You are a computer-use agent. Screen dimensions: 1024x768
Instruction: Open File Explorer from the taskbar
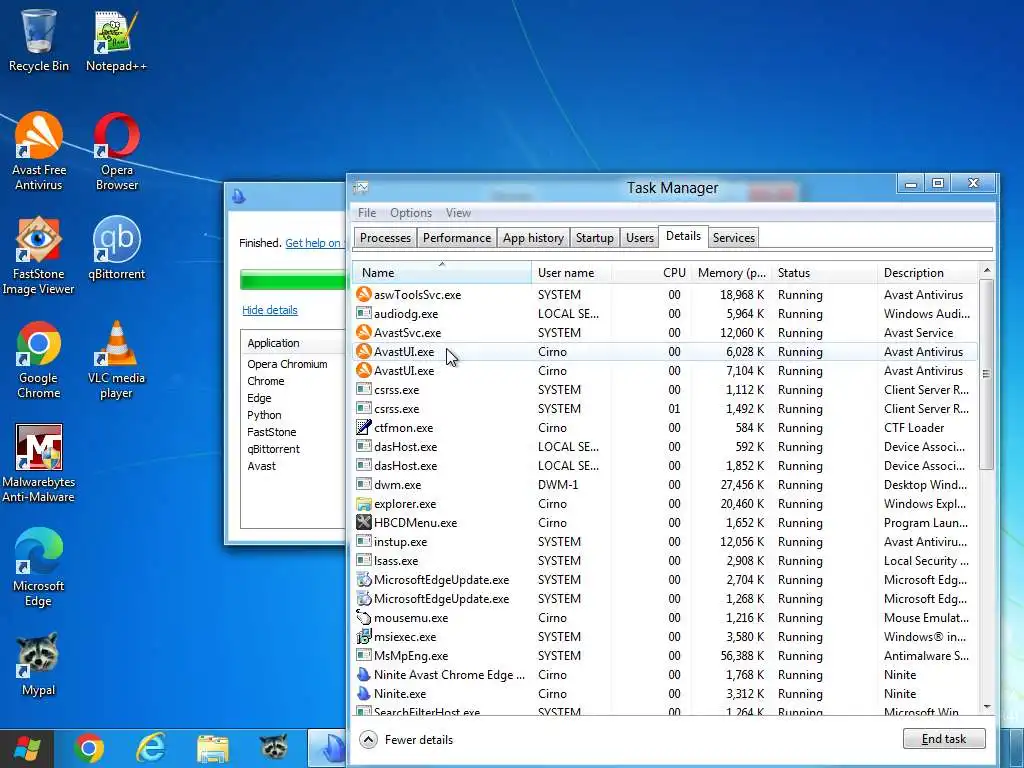(x=213, y=748)
